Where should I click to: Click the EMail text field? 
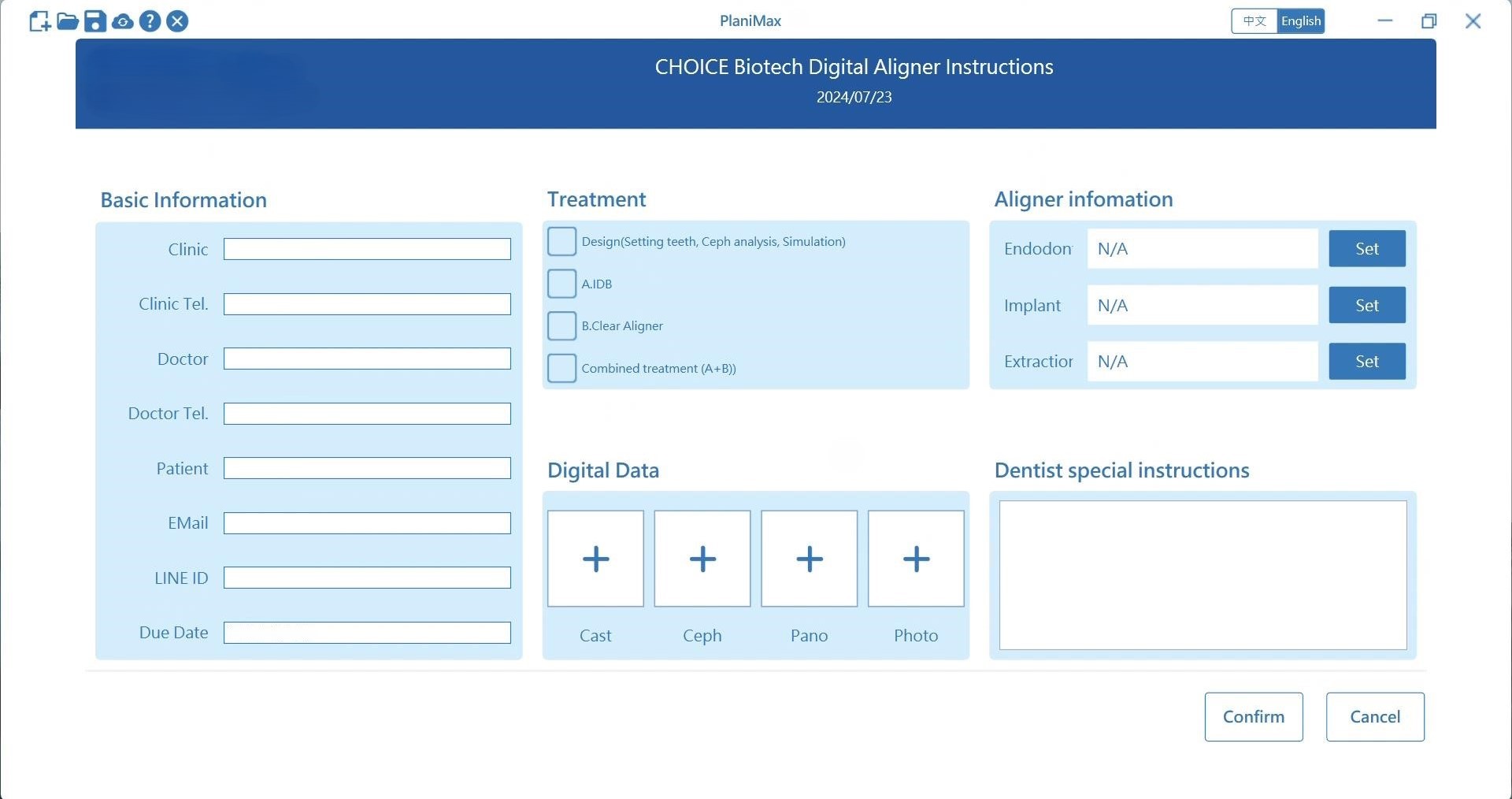367,523
